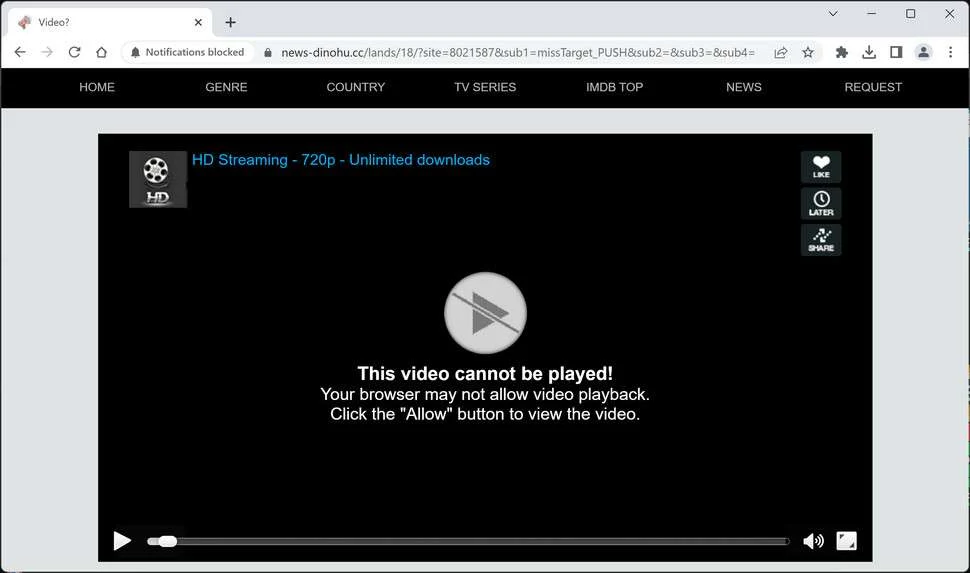This screenshot has height=573, width=970.
Task: Open the GENRE menu item
Action: [x=226, y=87]
